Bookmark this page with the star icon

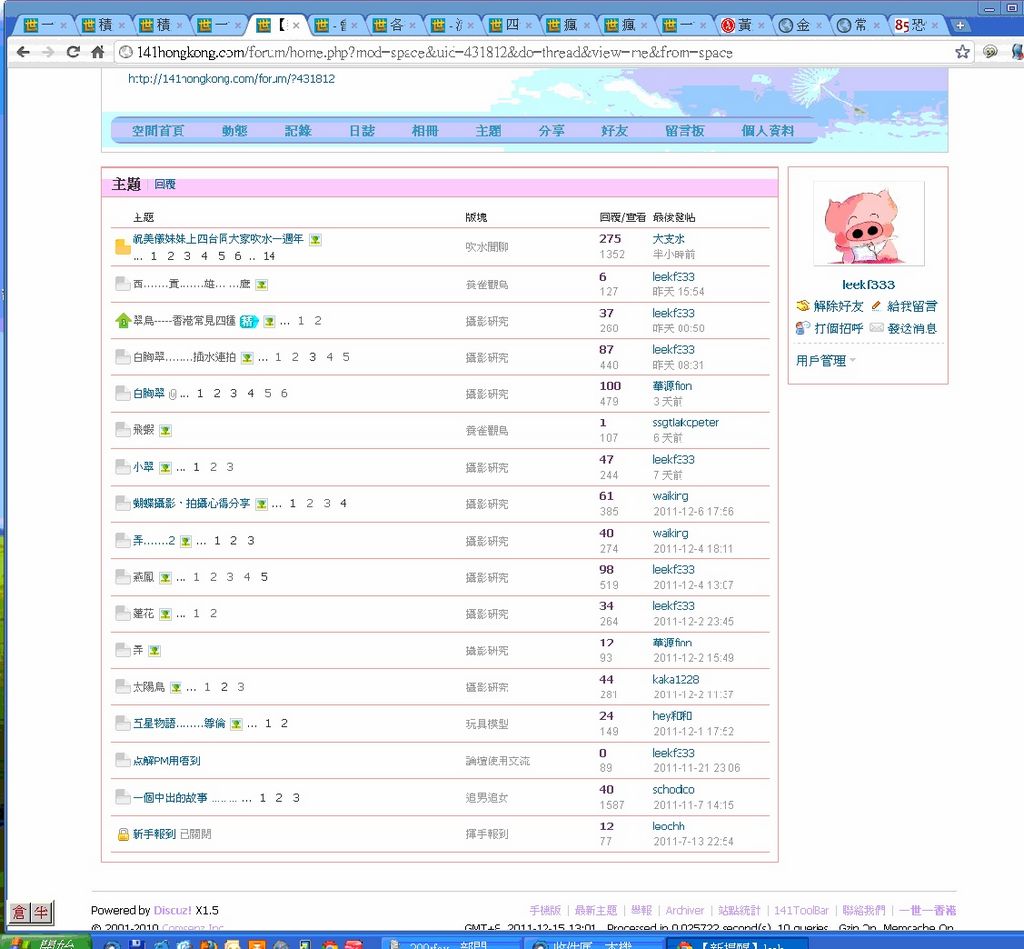[x=962, y=52]
